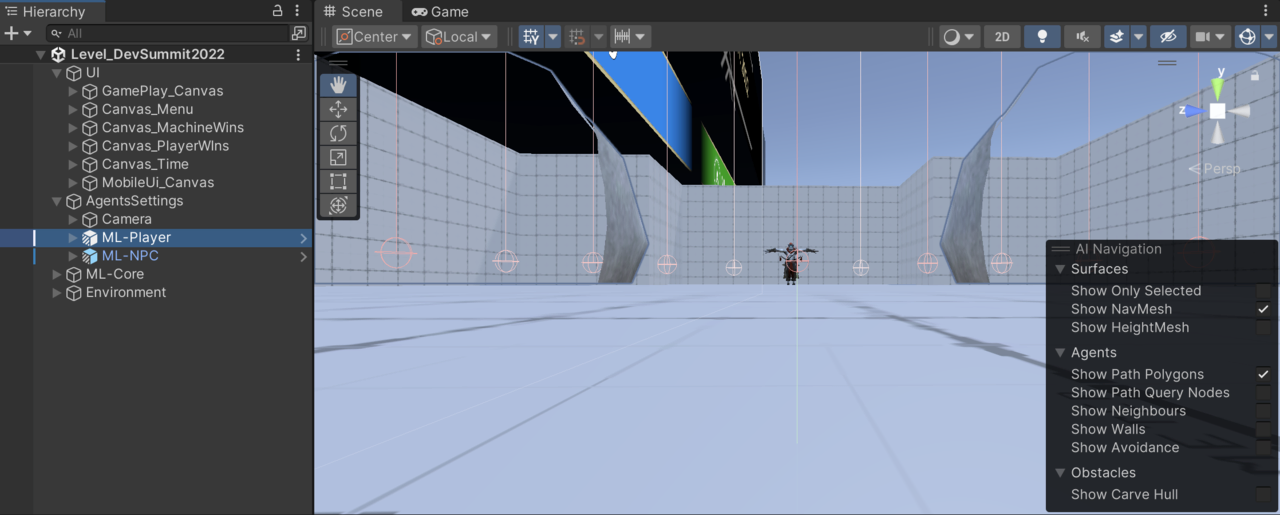Image resolution: width=1280 pixels, height=515 pixels.
Task: Toggle grid snapping icon
Action: (x=576, y=37)
